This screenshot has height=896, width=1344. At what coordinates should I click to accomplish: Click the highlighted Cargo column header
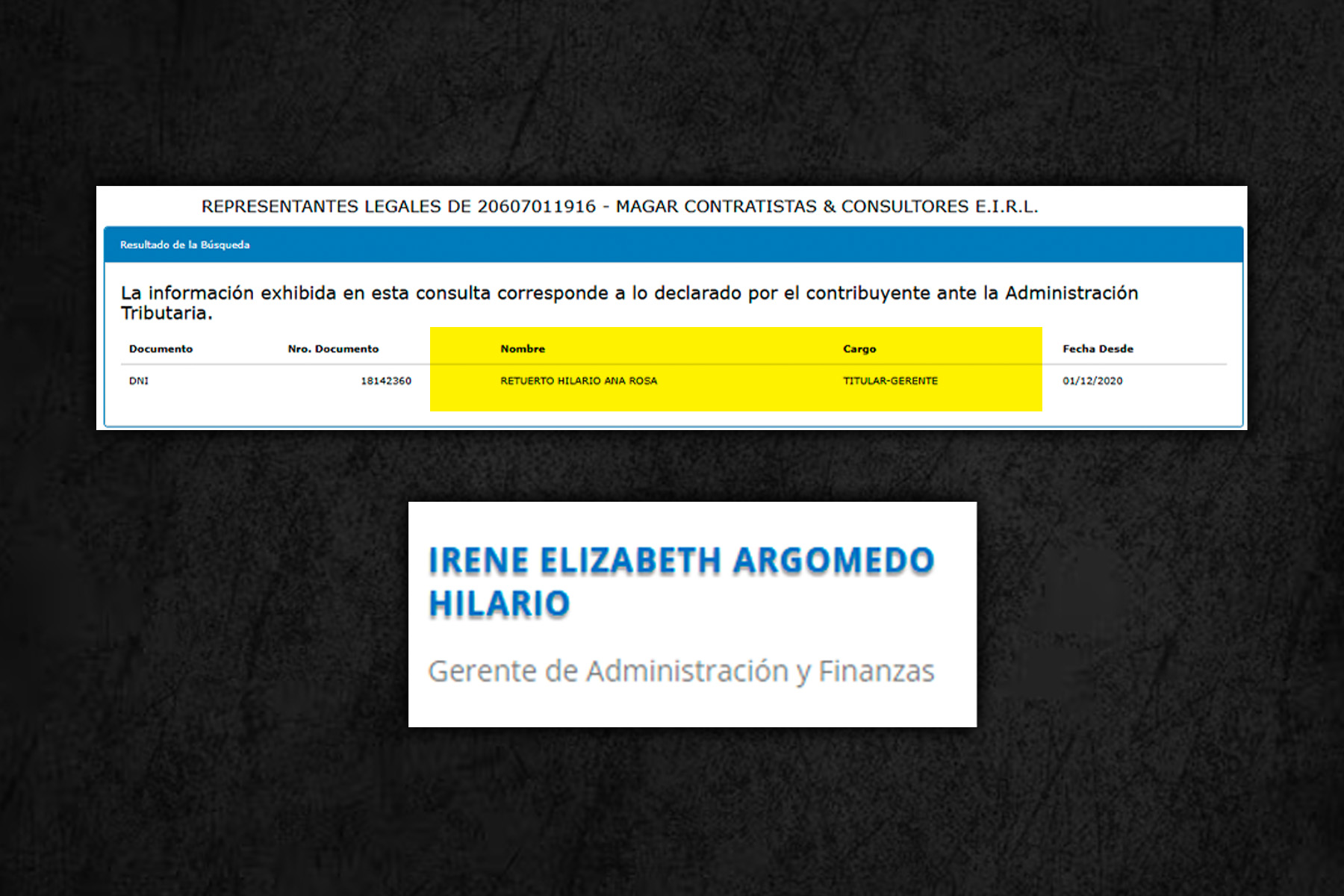[859, 349]
